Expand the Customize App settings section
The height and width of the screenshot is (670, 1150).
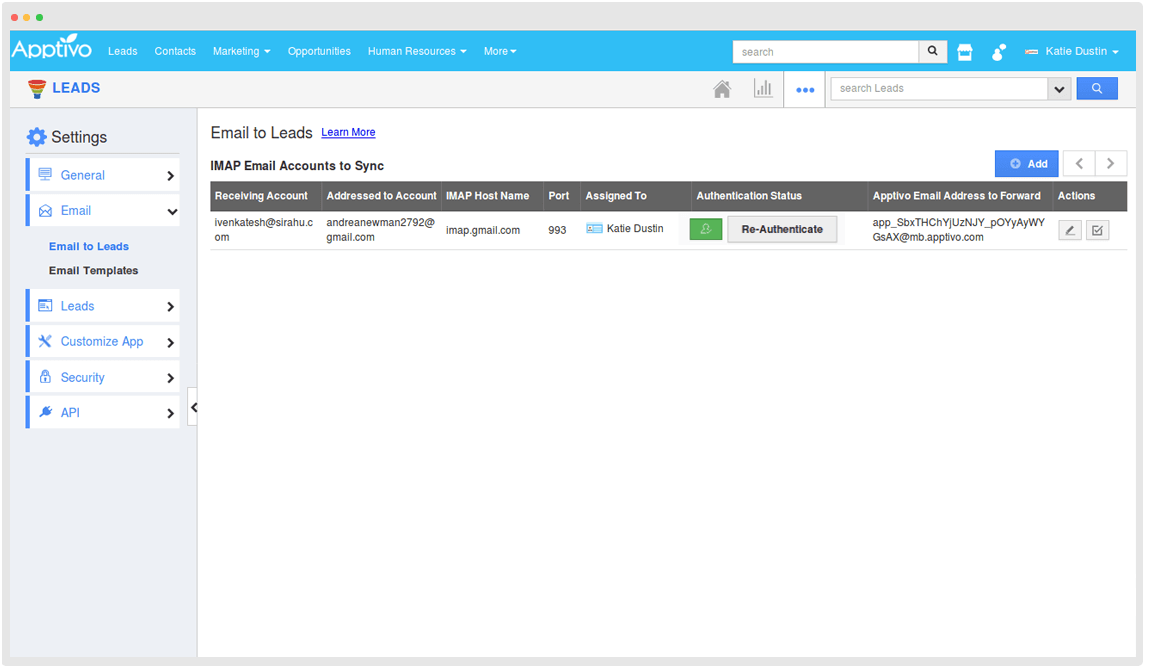click(x=103, y=342)
